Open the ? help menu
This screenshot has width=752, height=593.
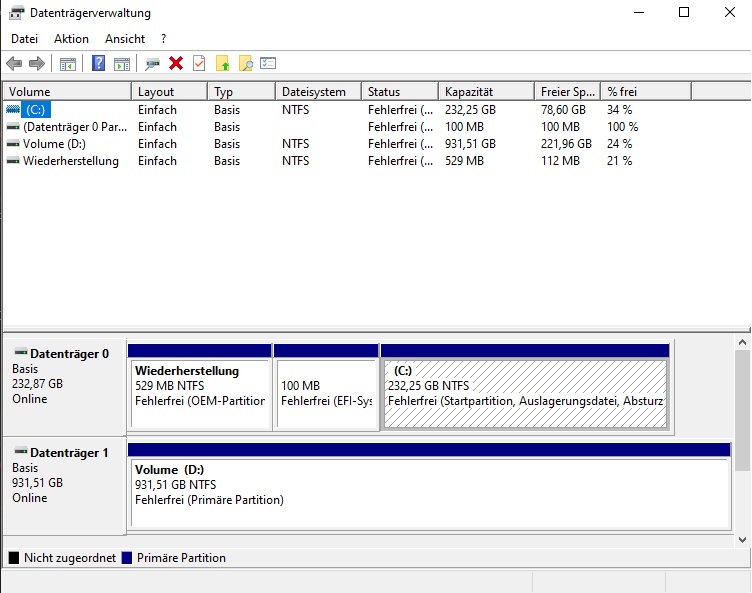click(164, 39)
